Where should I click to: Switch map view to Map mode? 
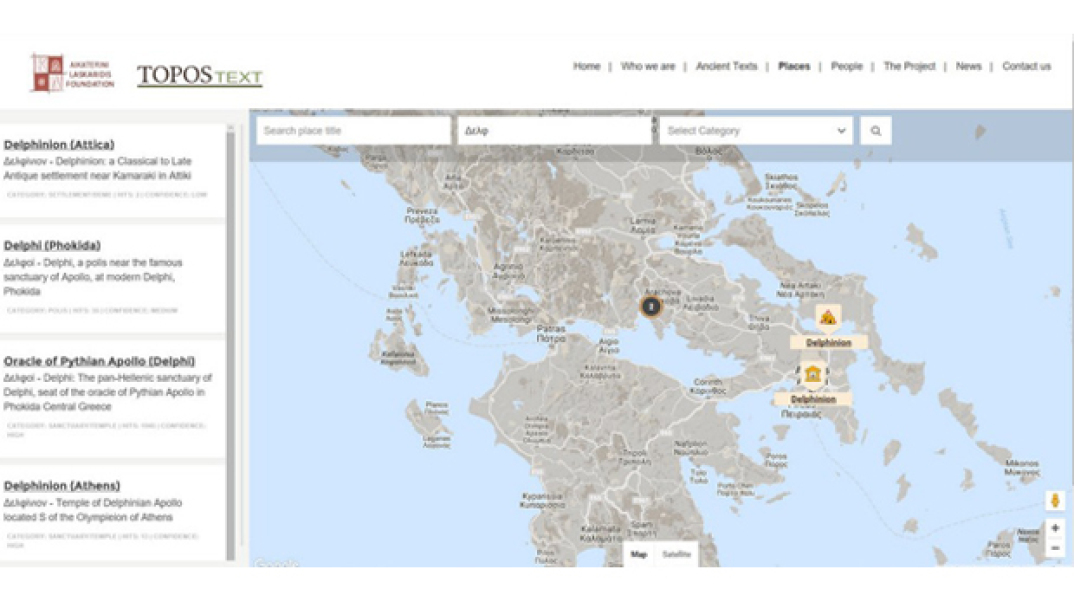pyautogui.click(x=639, y=554)
